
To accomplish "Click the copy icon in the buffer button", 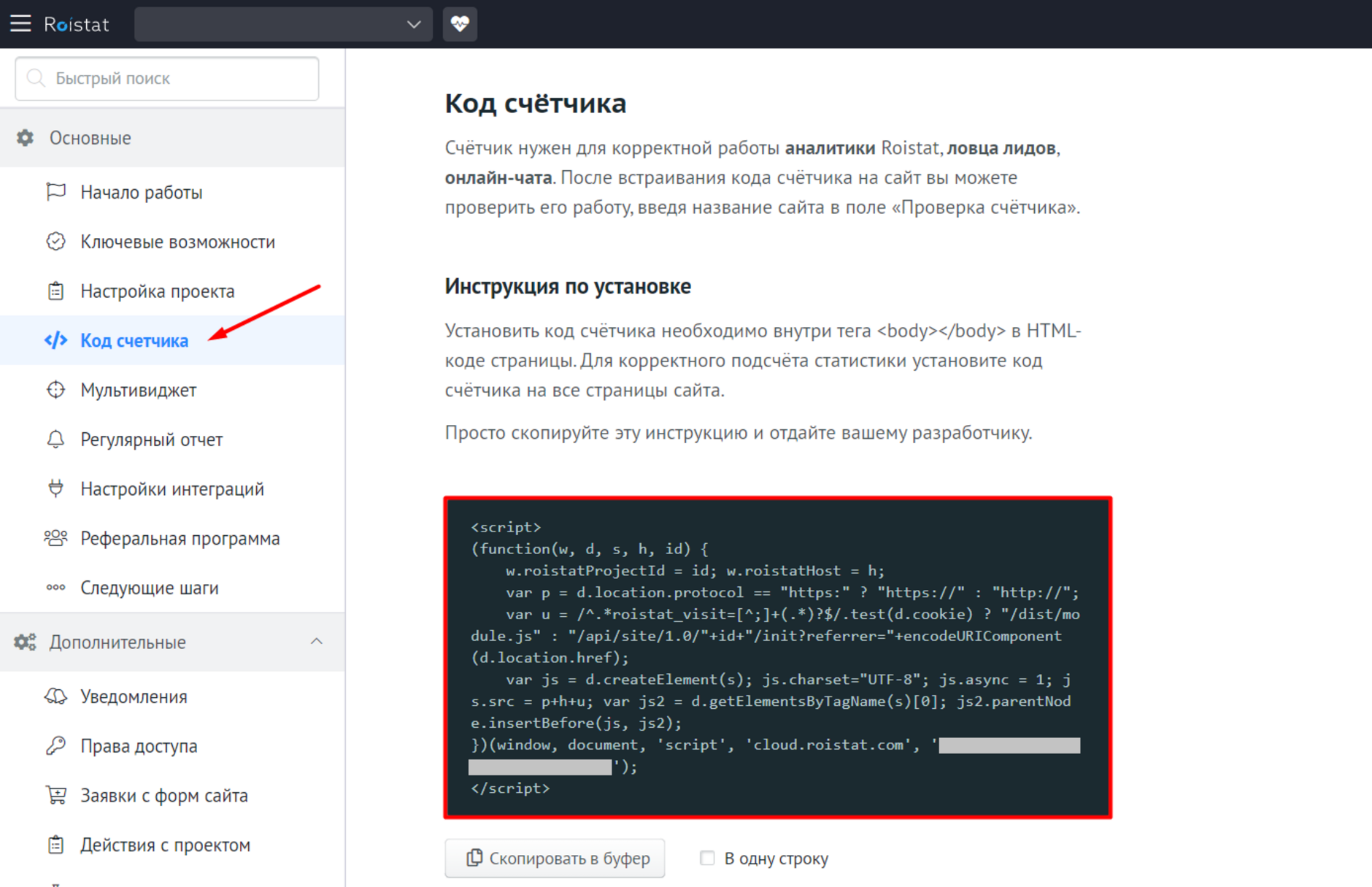I will point(474,858).
